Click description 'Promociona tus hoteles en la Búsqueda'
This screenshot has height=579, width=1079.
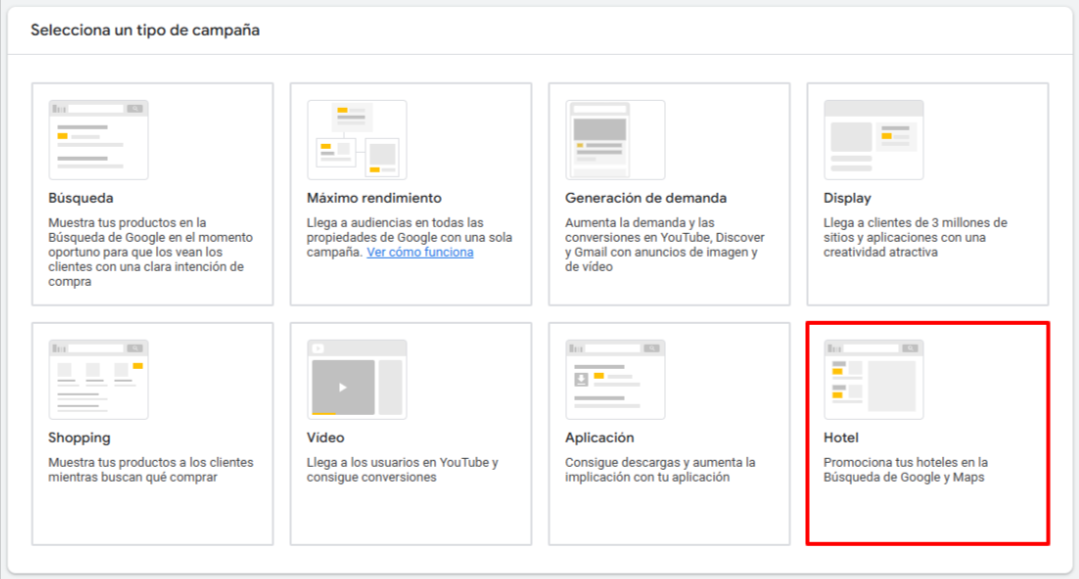[x=906, y=470]
